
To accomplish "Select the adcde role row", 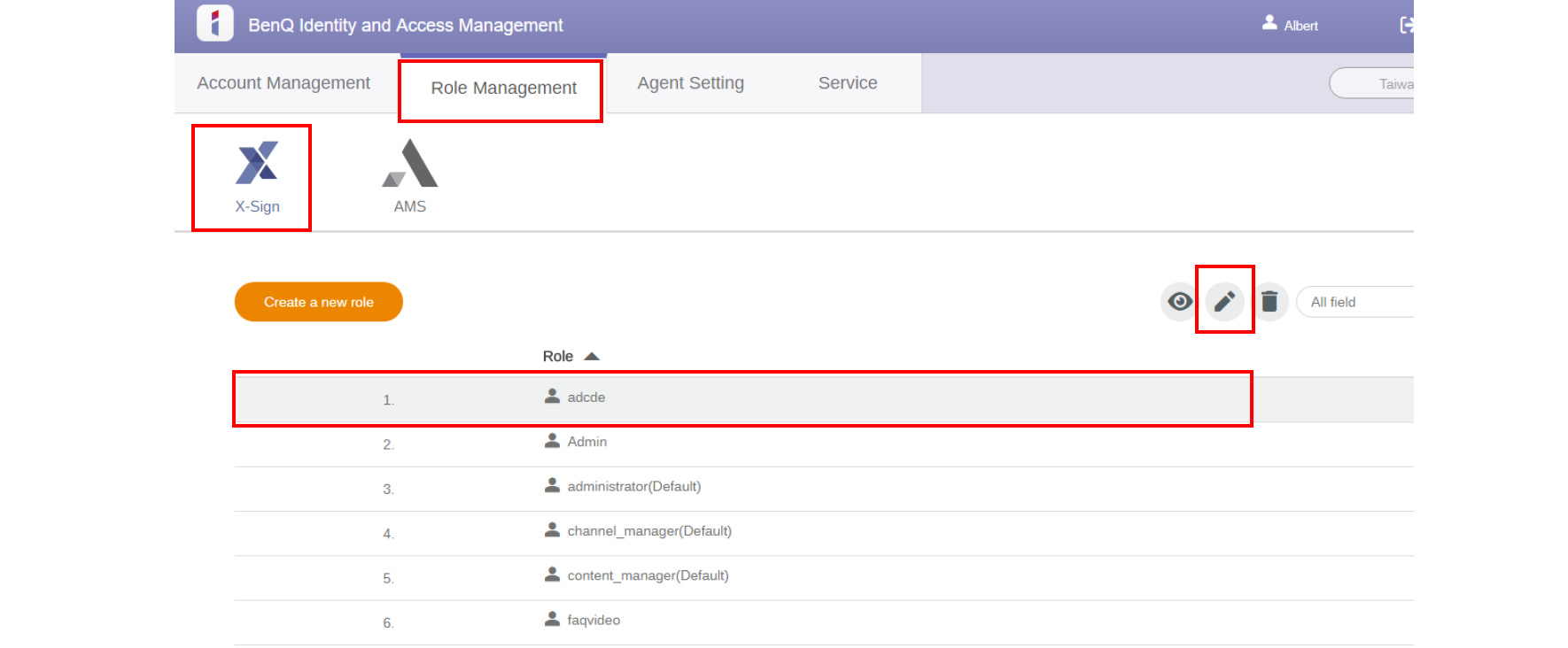I will coord(586,398).
